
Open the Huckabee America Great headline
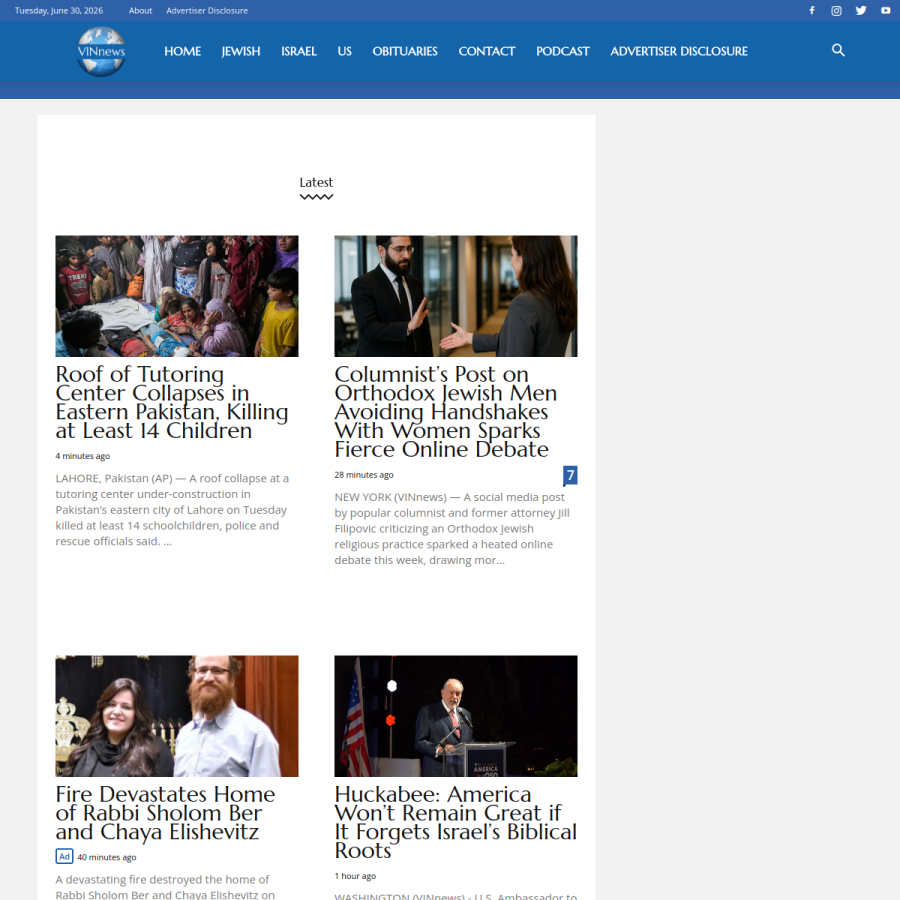[456, 822]
